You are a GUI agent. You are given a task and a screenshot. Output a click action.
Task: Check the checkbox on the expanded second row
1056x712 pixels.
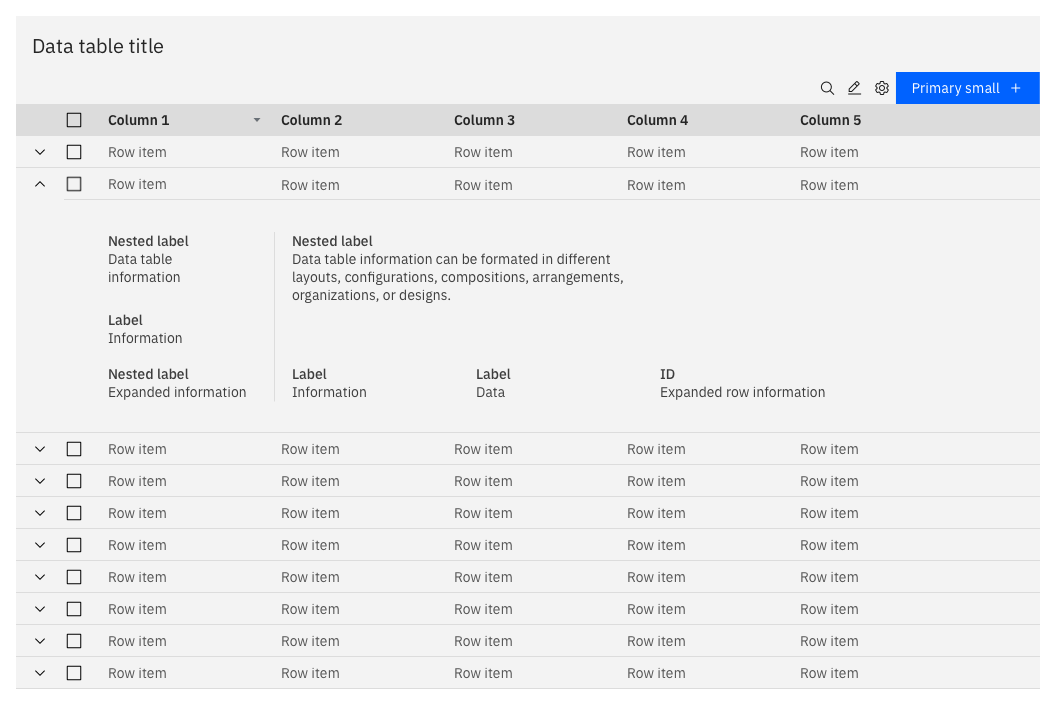tap(74, 184)
